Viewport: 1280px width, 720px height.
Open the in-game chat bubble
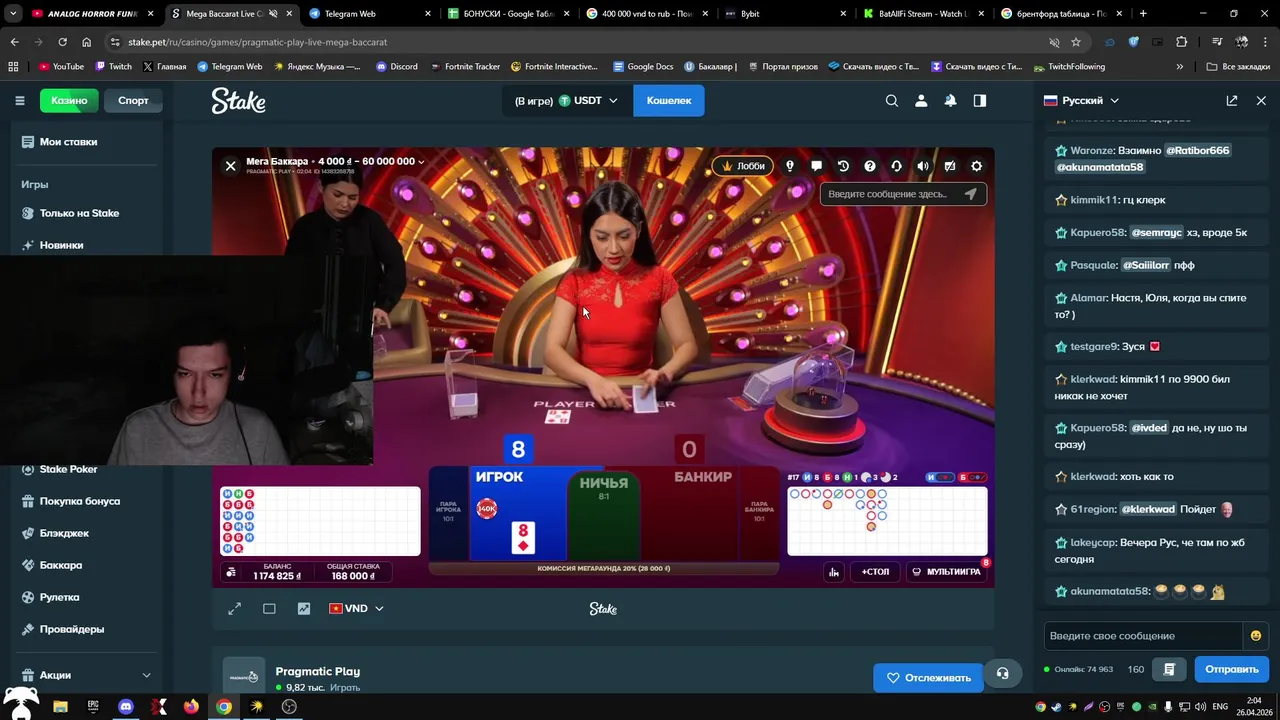click(816, 166)
